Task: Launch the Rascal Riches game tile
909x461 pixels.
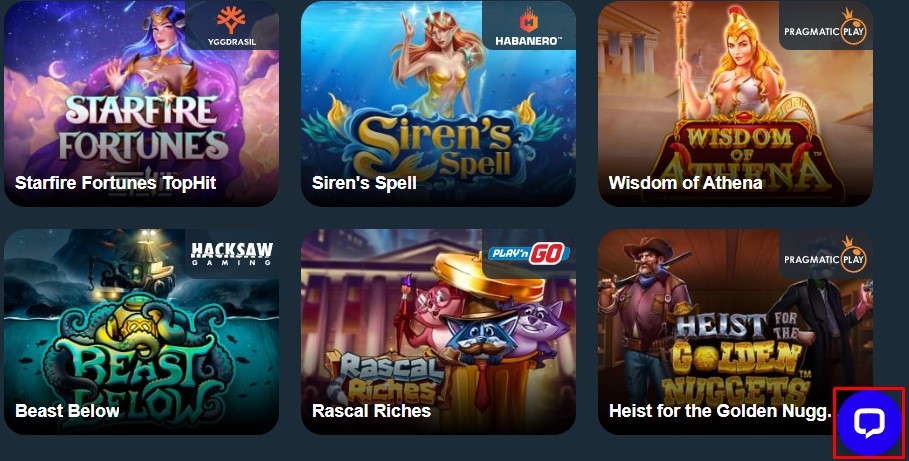Action: point(438,332)
